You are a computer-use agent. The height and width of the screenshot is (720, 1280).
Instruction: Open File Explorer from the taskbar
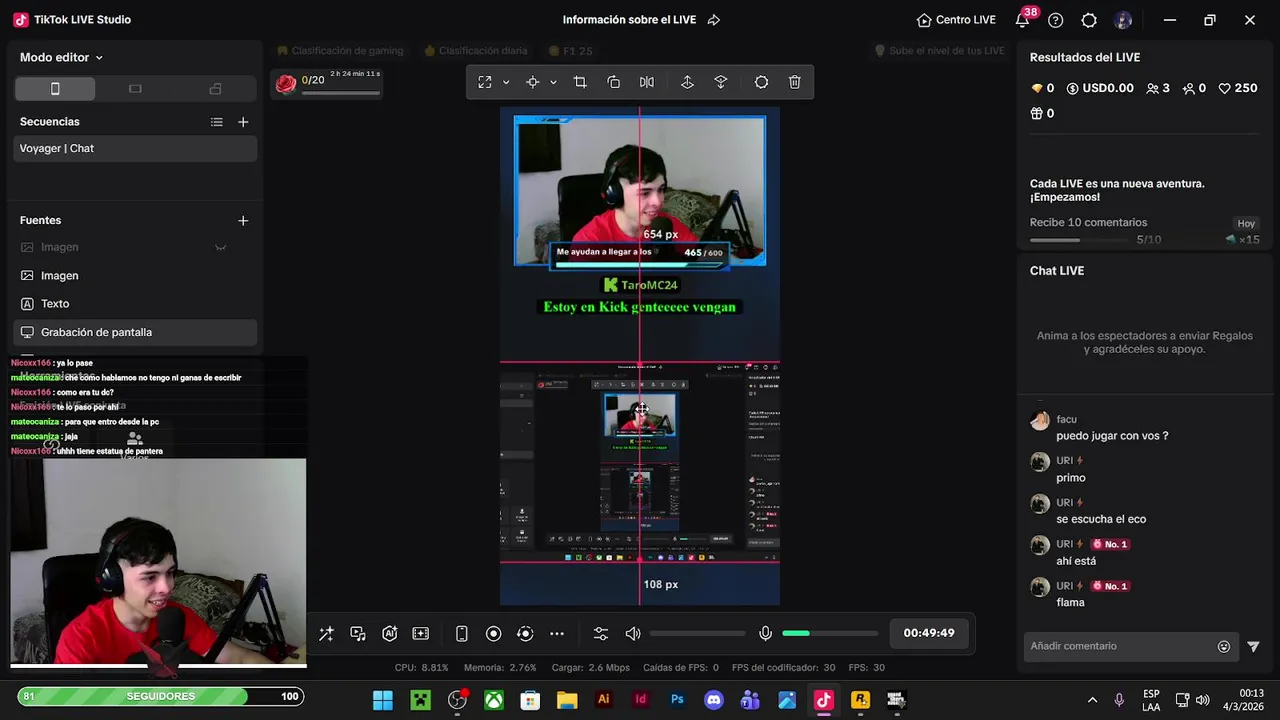coord(567,700)
